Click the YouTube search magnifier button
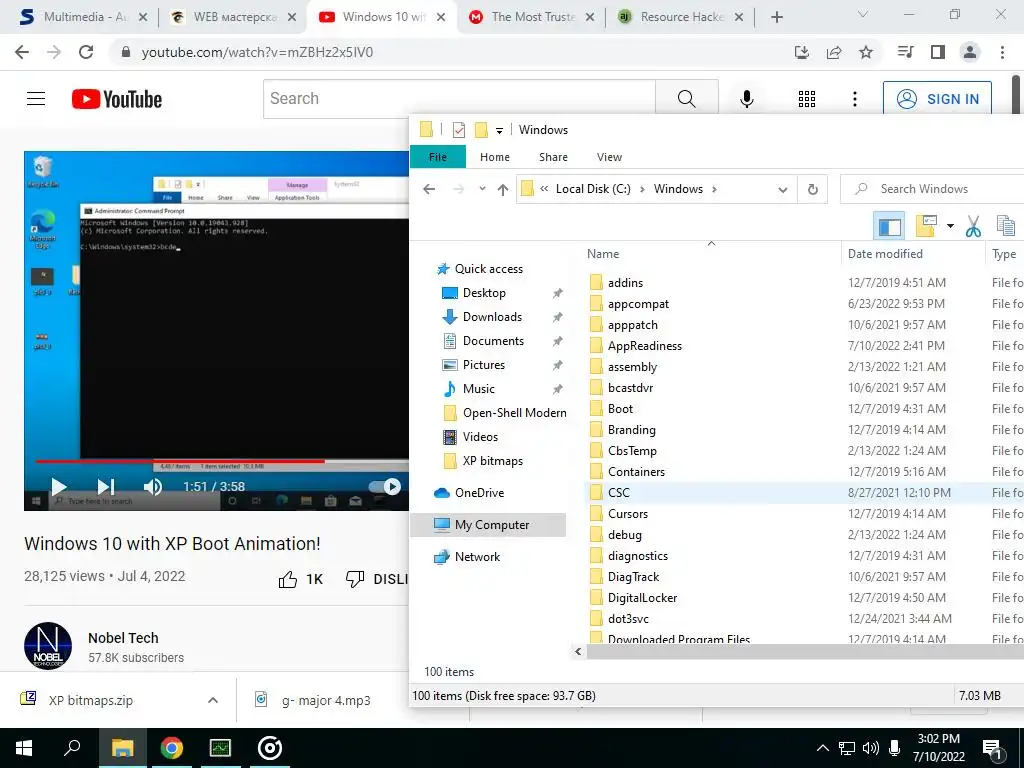This screenshot has width=1024, height=768. [x=686, y=99]
